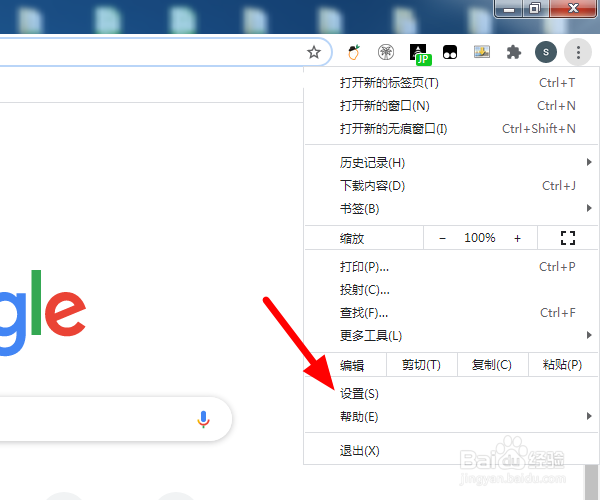The image size is (600, 500).
Task: Choose 退出(X) to quit Chrome
Action: coord(451,451)
